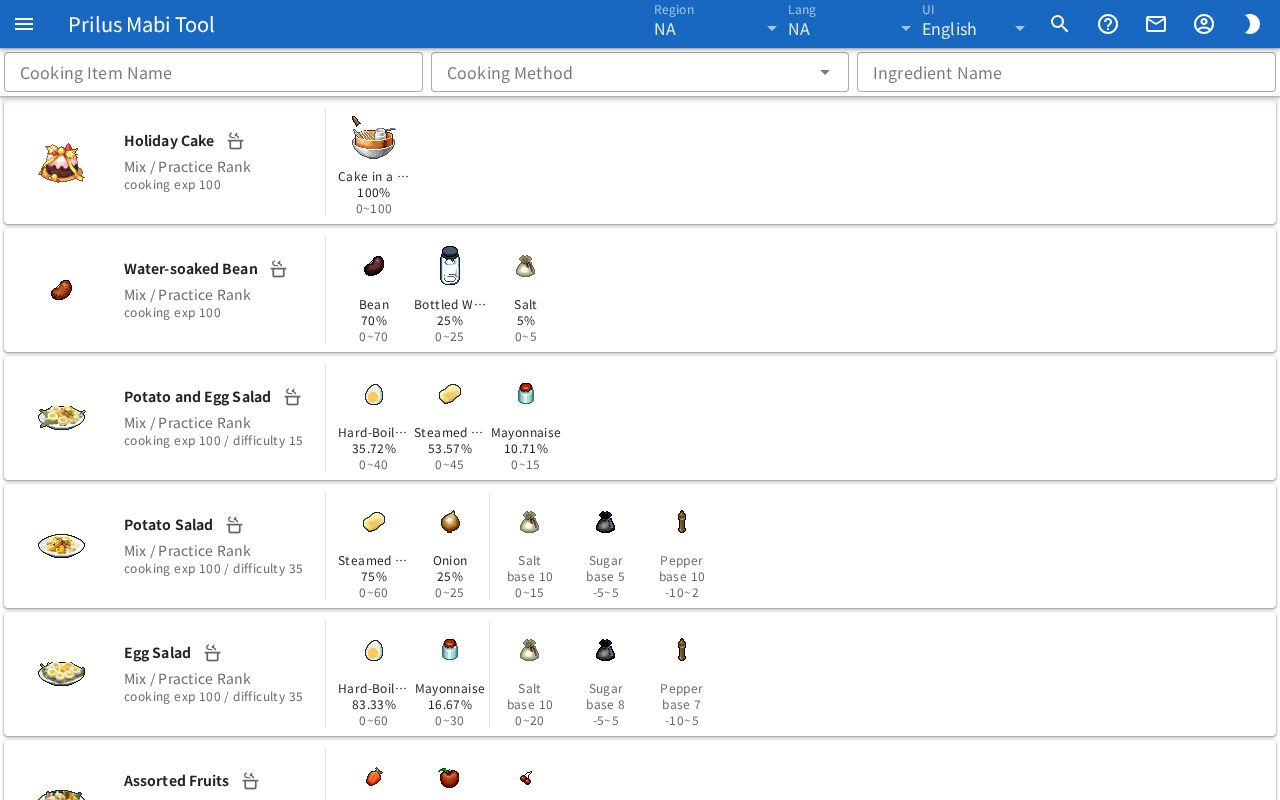This screenshot has height=800, width=1280.
Task: Click the pot icon beside Assorted Fruits
Action: pyautogui.click(x=251, y=781)
